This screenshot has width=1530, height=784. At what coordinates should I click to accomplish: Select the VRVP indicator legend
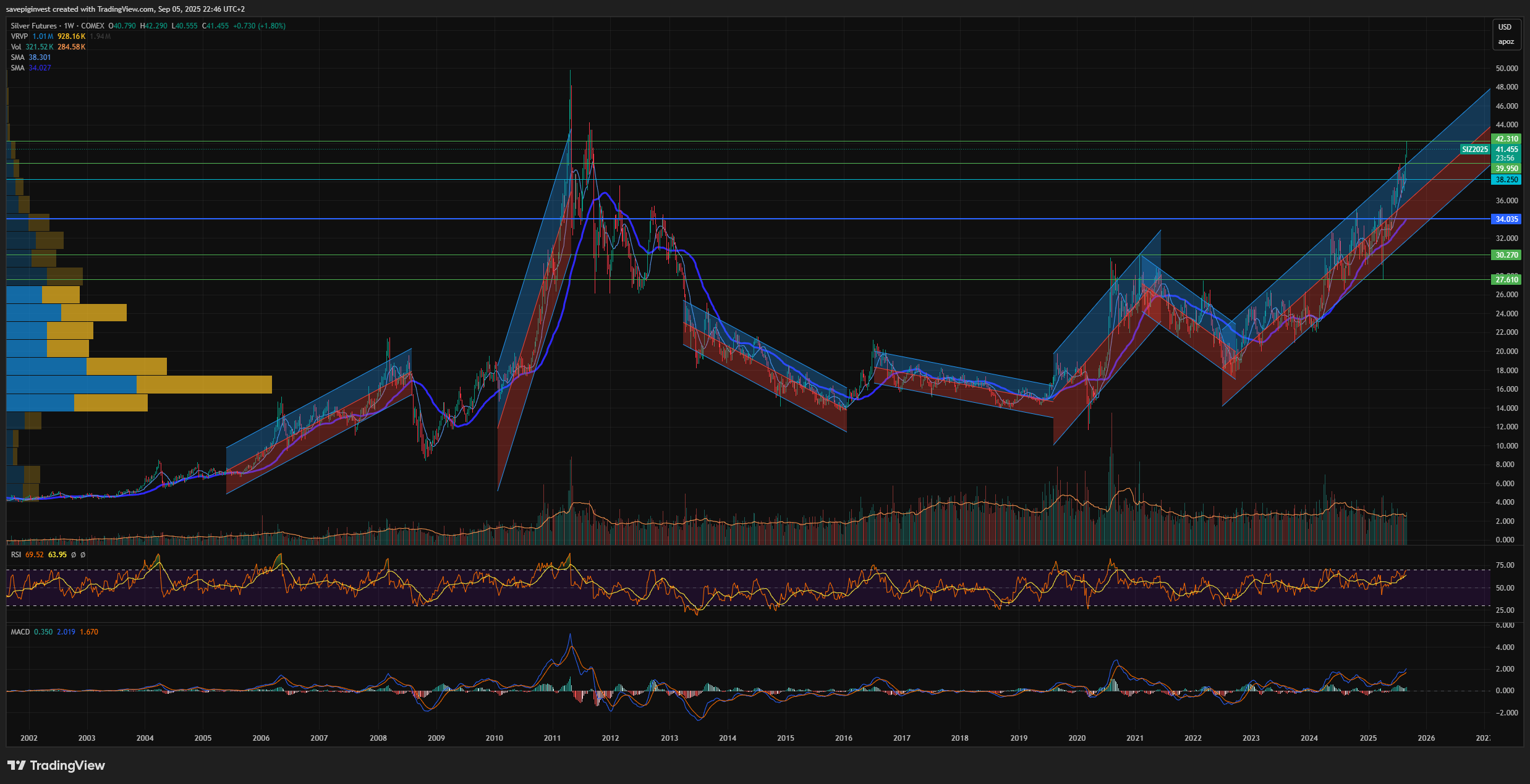tap(19, 36)
